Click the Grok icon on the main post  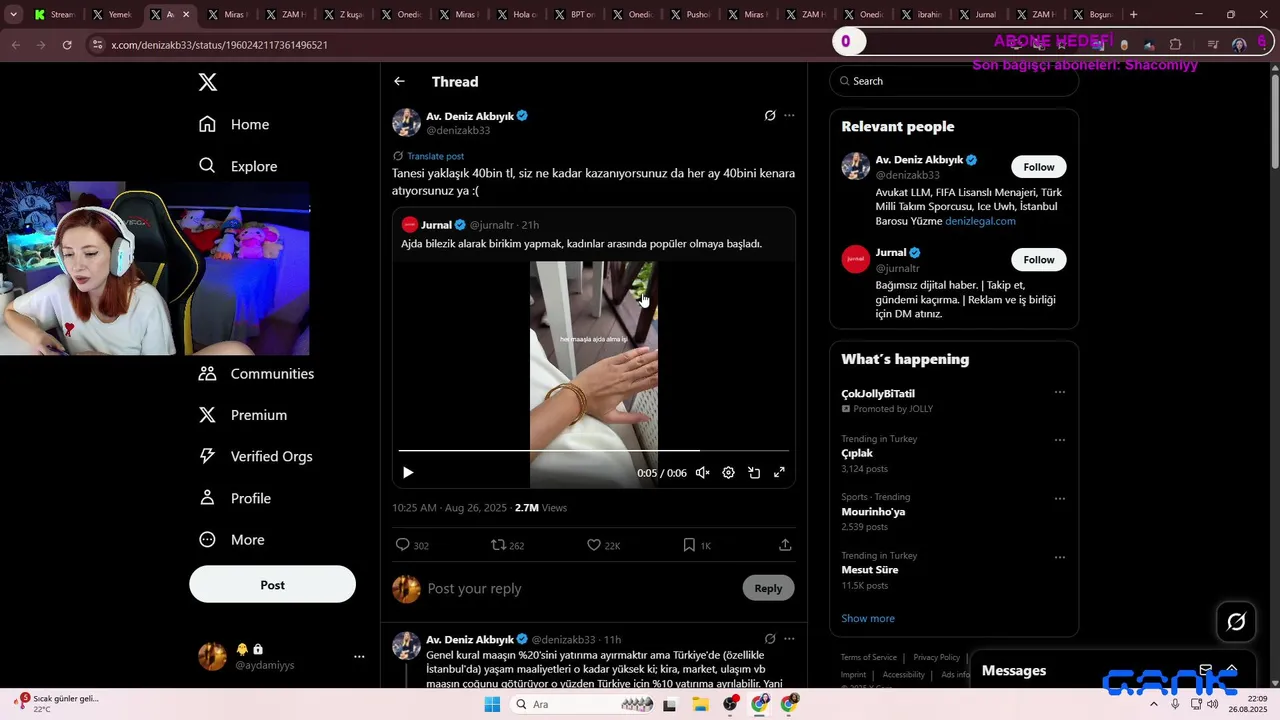tap(770, 116)
